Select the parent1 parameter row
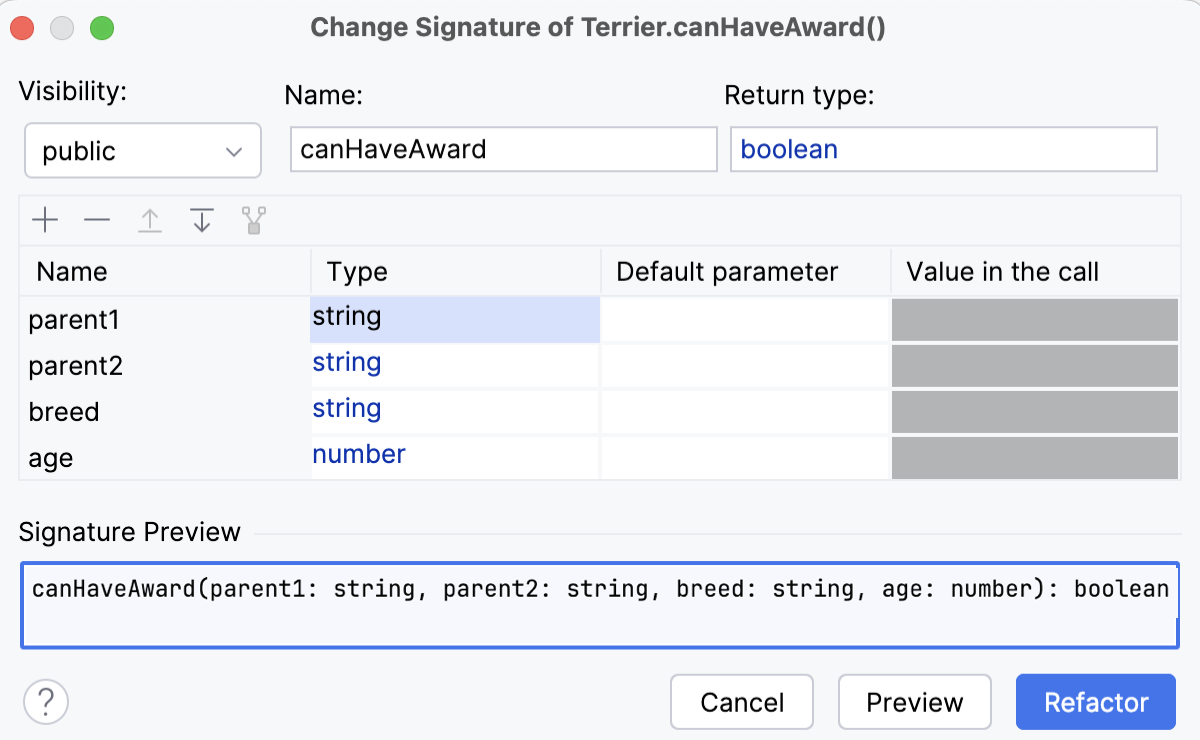Screen dimensions: 1200x740 (165, 320)
